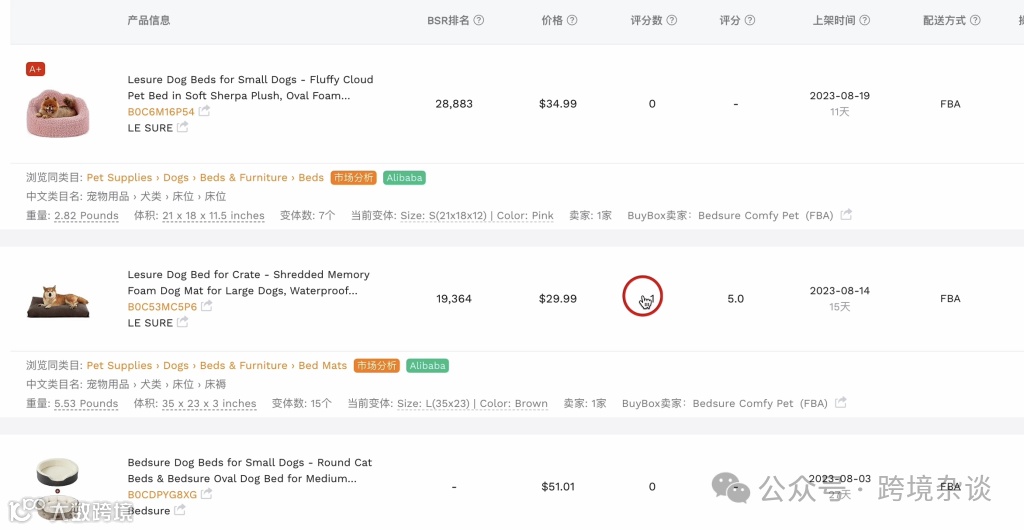The height and width of the screenshot is (530, 1024).
Task: Click the help icon beside 配送方式
Action: (x=975, y=20)
